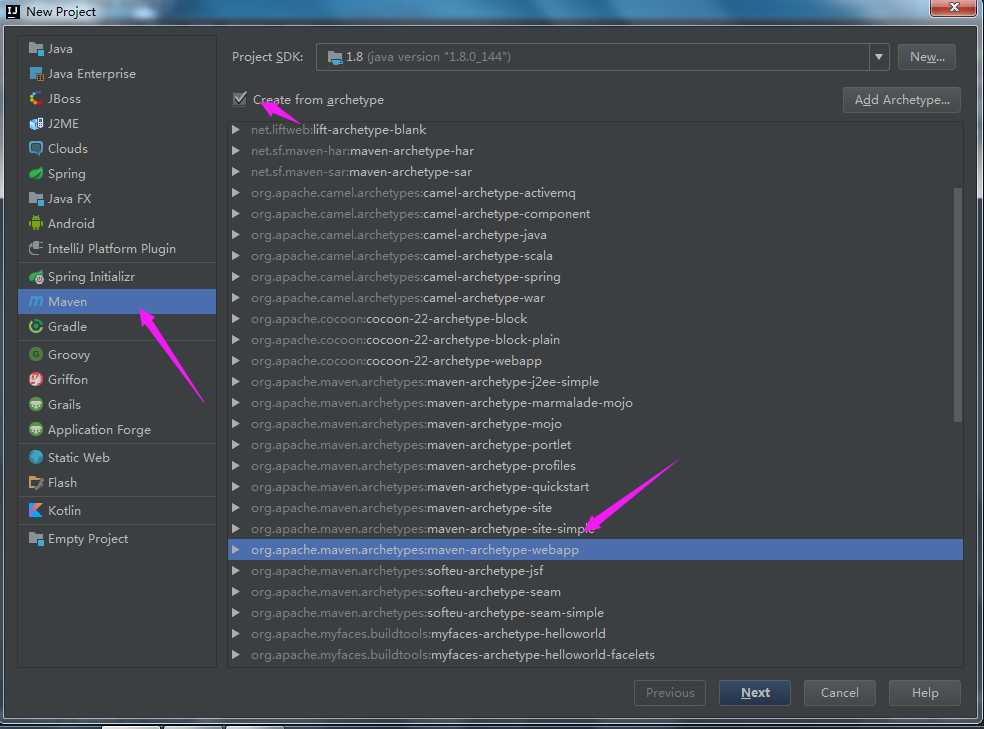Open the Project SDK dropdown arrow
Screen dimensions: 984x729
879,57
